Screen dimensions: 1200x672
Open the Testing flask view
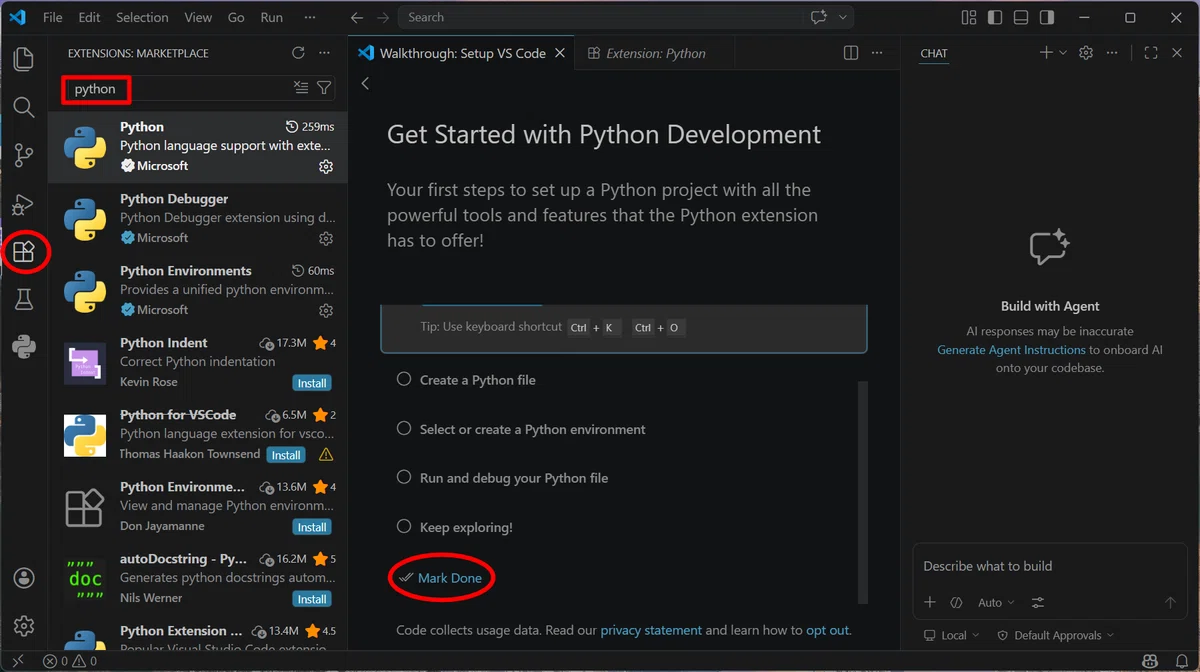[24, 300]
